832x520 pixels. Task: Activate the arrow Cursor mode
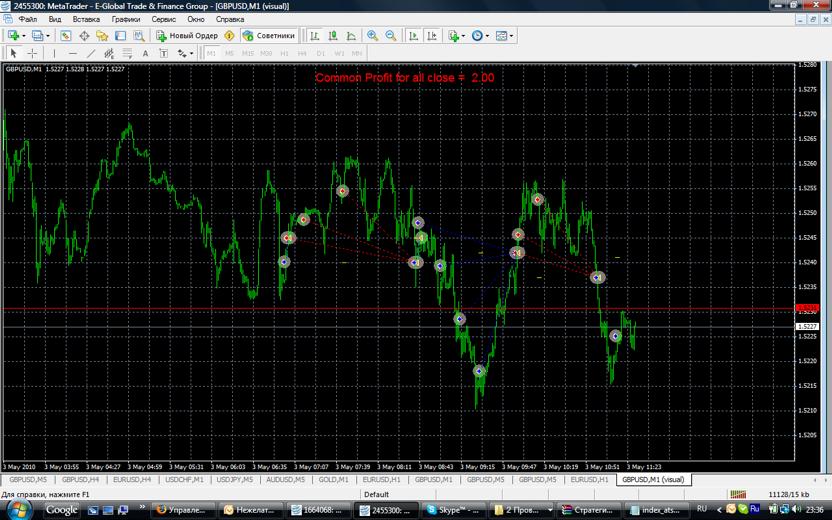tap(14, 53)
